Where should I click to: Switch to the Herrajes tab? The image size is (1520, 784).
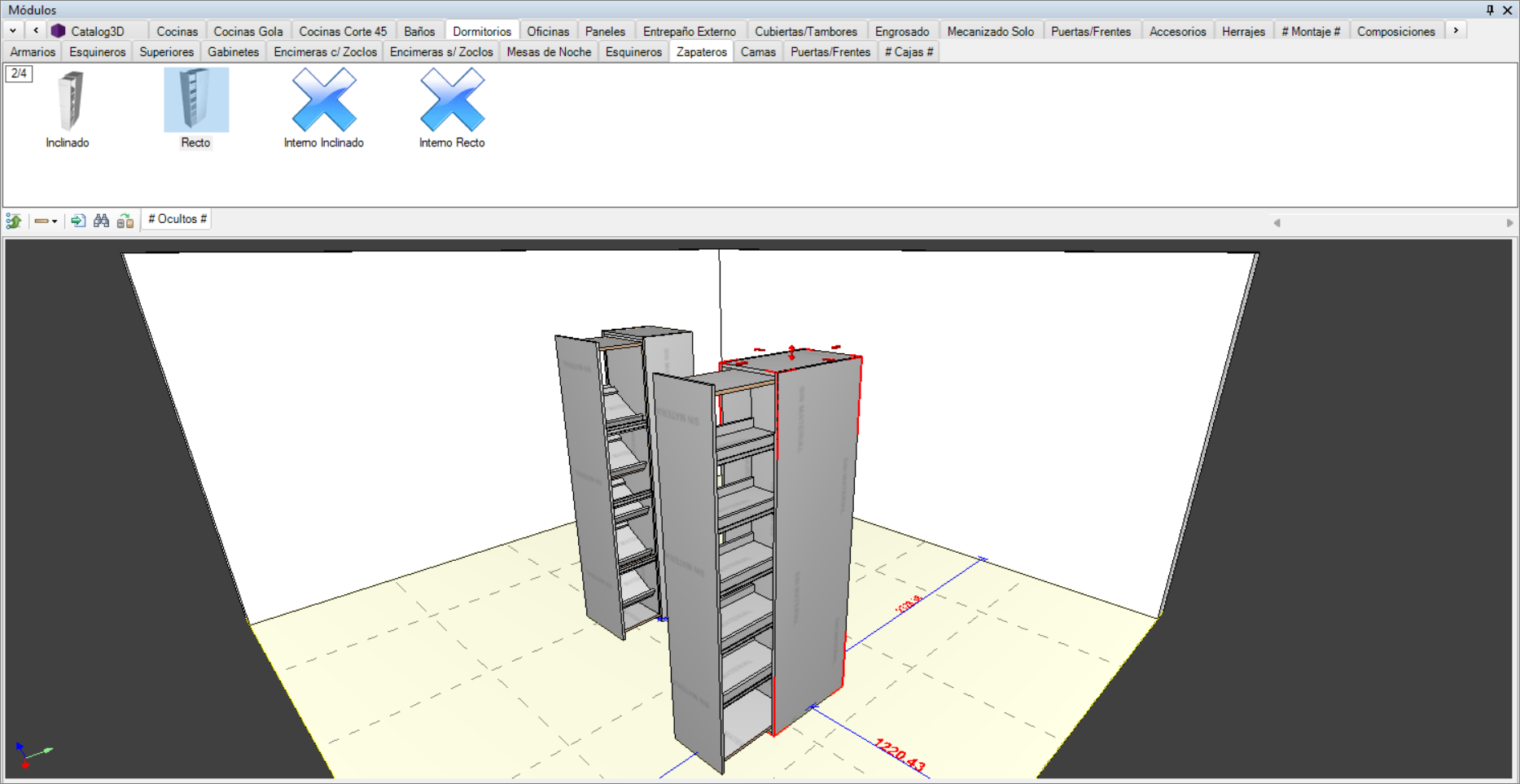pos(1243,31)
